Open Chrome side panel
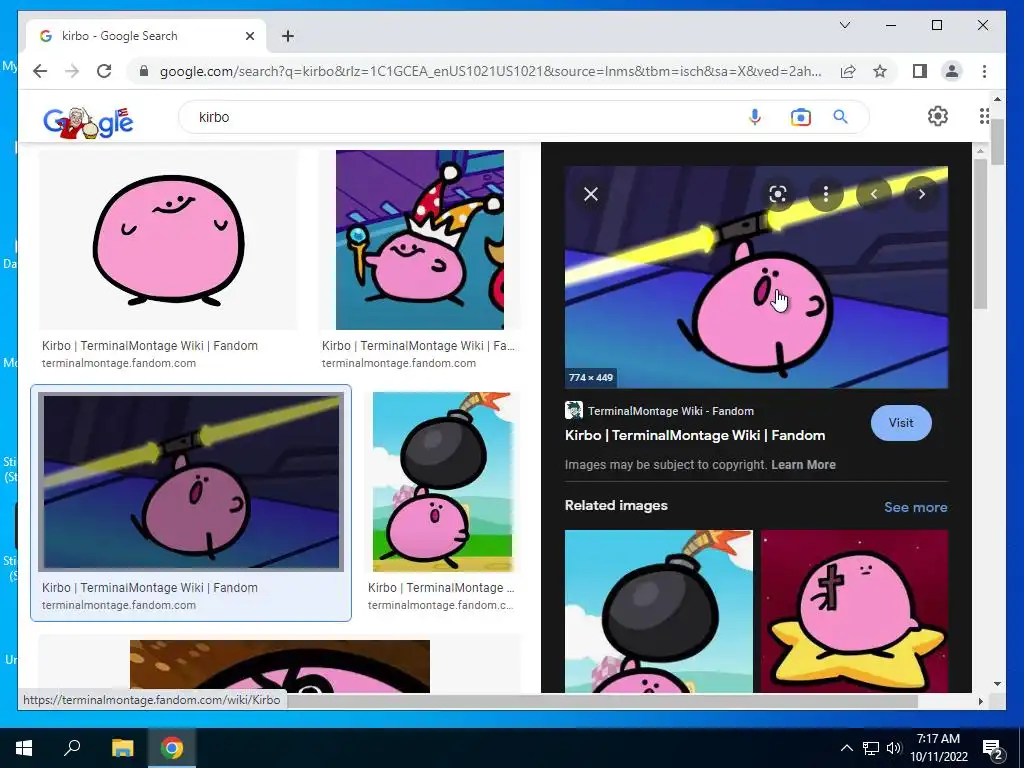This screenshot has width=1024, height=768. pyautogui.click(x=920, y=71)
